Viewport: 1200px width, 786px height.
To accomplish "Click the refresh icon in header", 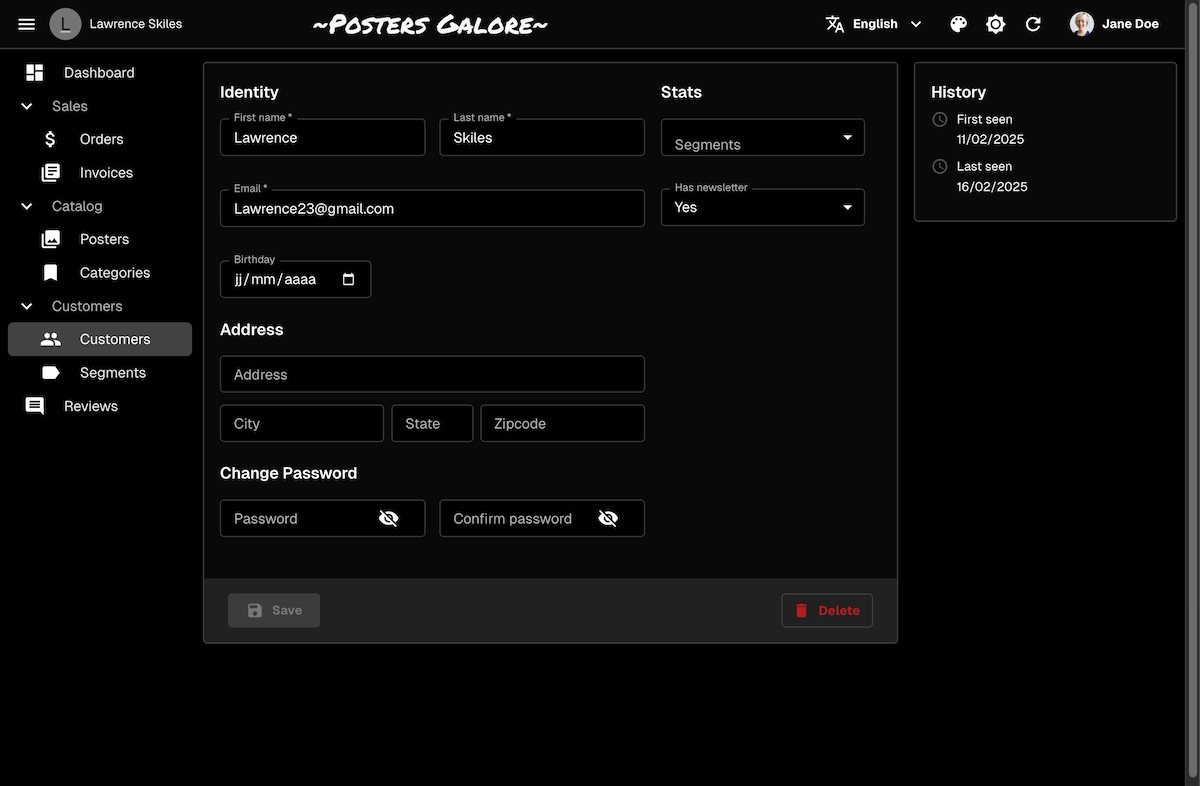I will tap(1033, 24).
